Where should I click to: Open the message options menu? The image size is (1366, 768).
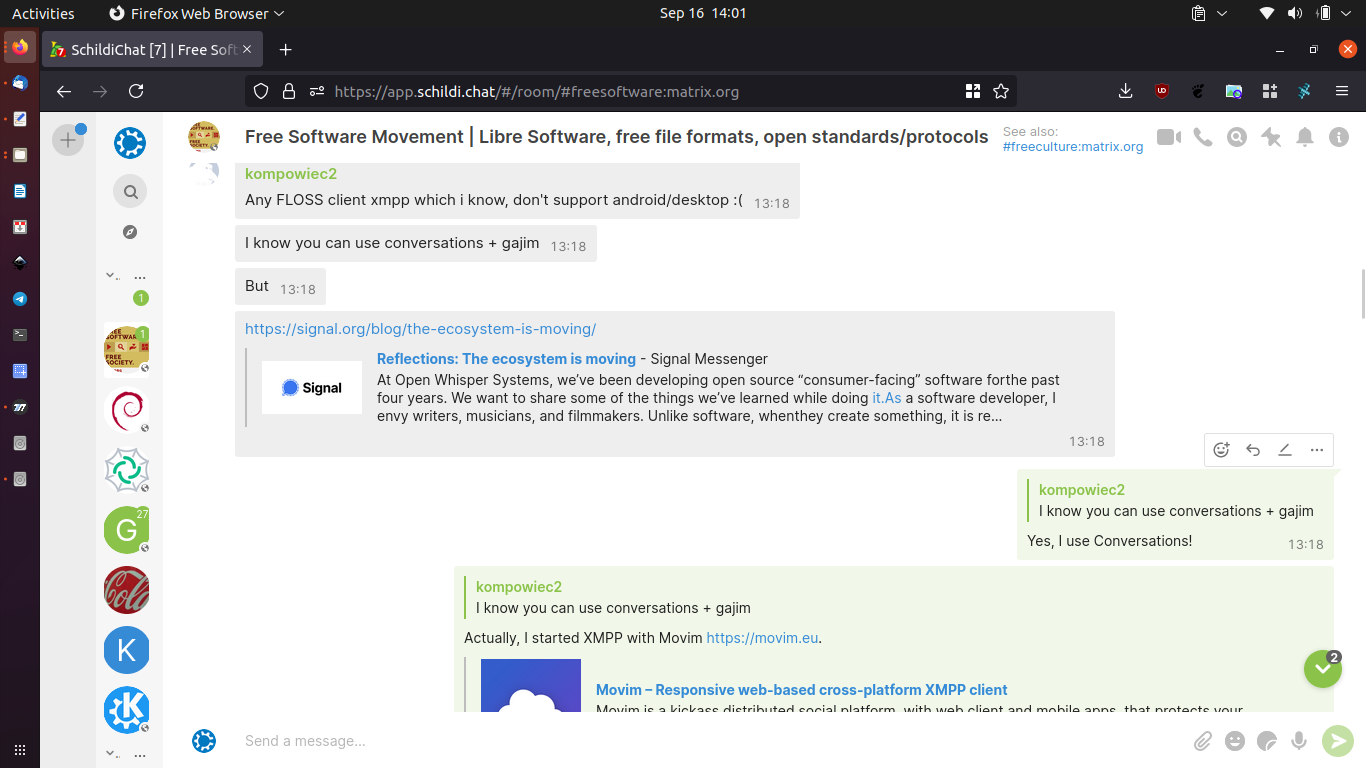click(1317, 449)
